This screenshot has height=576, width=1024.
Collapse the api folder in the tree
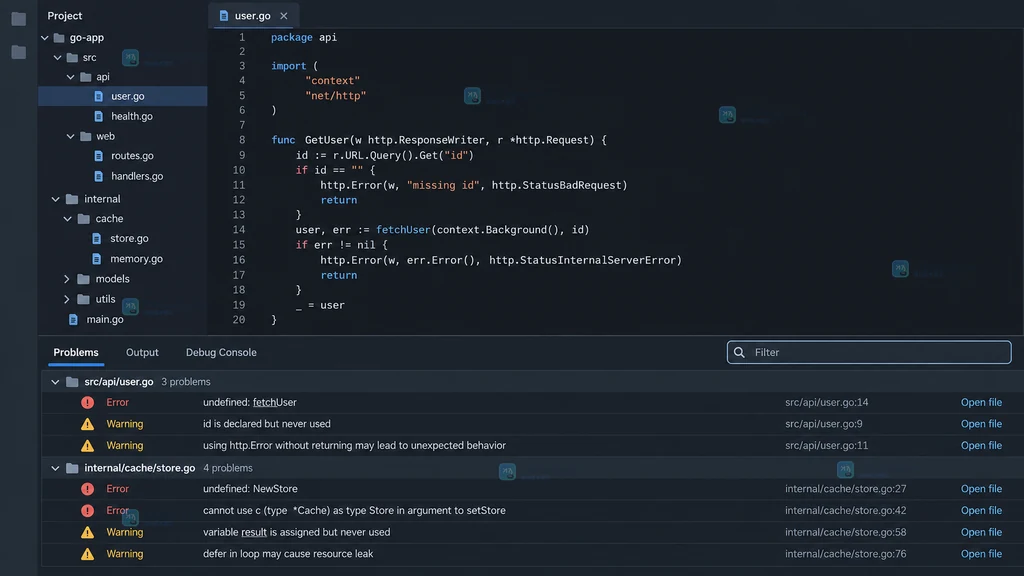(71, 77)
